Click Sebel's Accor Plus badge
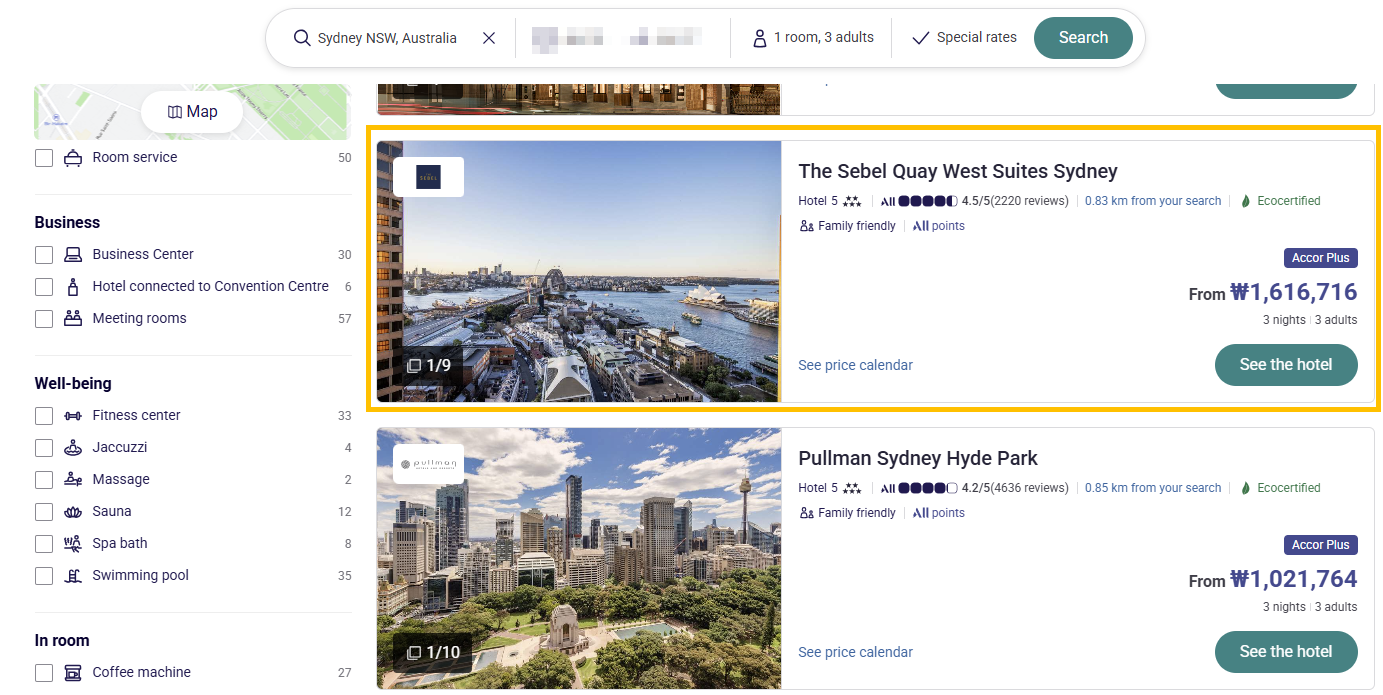Image resolution: width=1383 pixels, height=695 pixels. click(1321, 258)
